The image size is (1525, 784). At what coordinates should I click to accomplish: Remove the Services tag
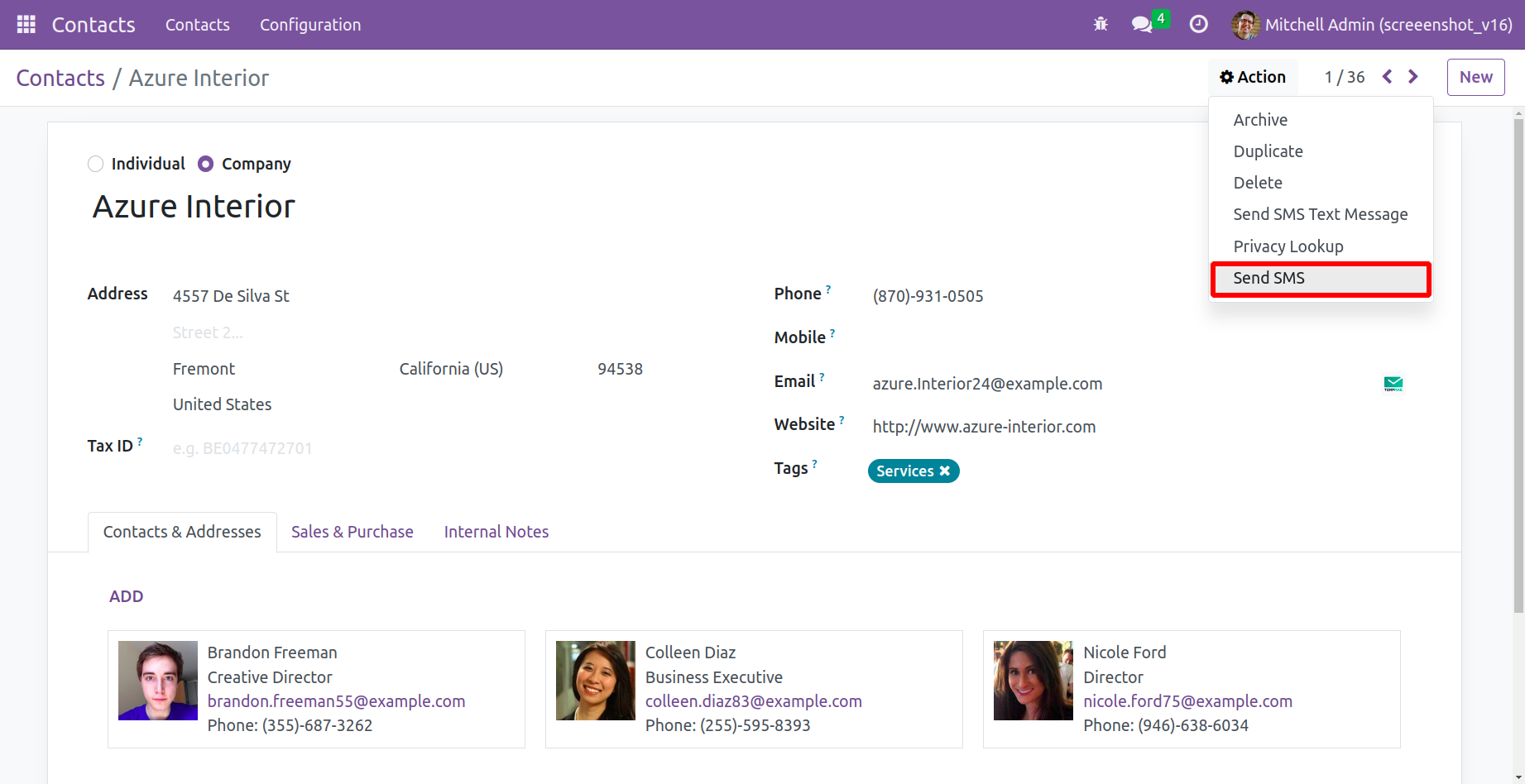[x=945, y=471]
